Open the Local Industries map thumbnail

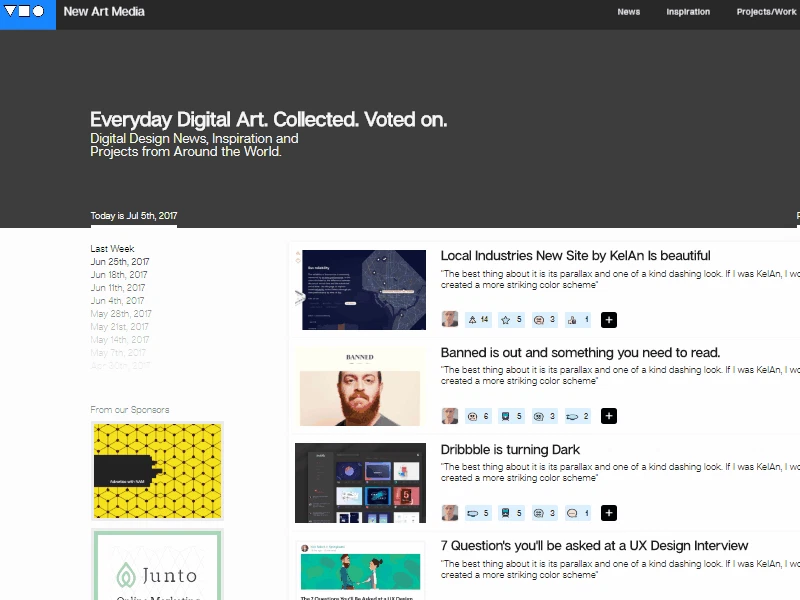[364, 290]
